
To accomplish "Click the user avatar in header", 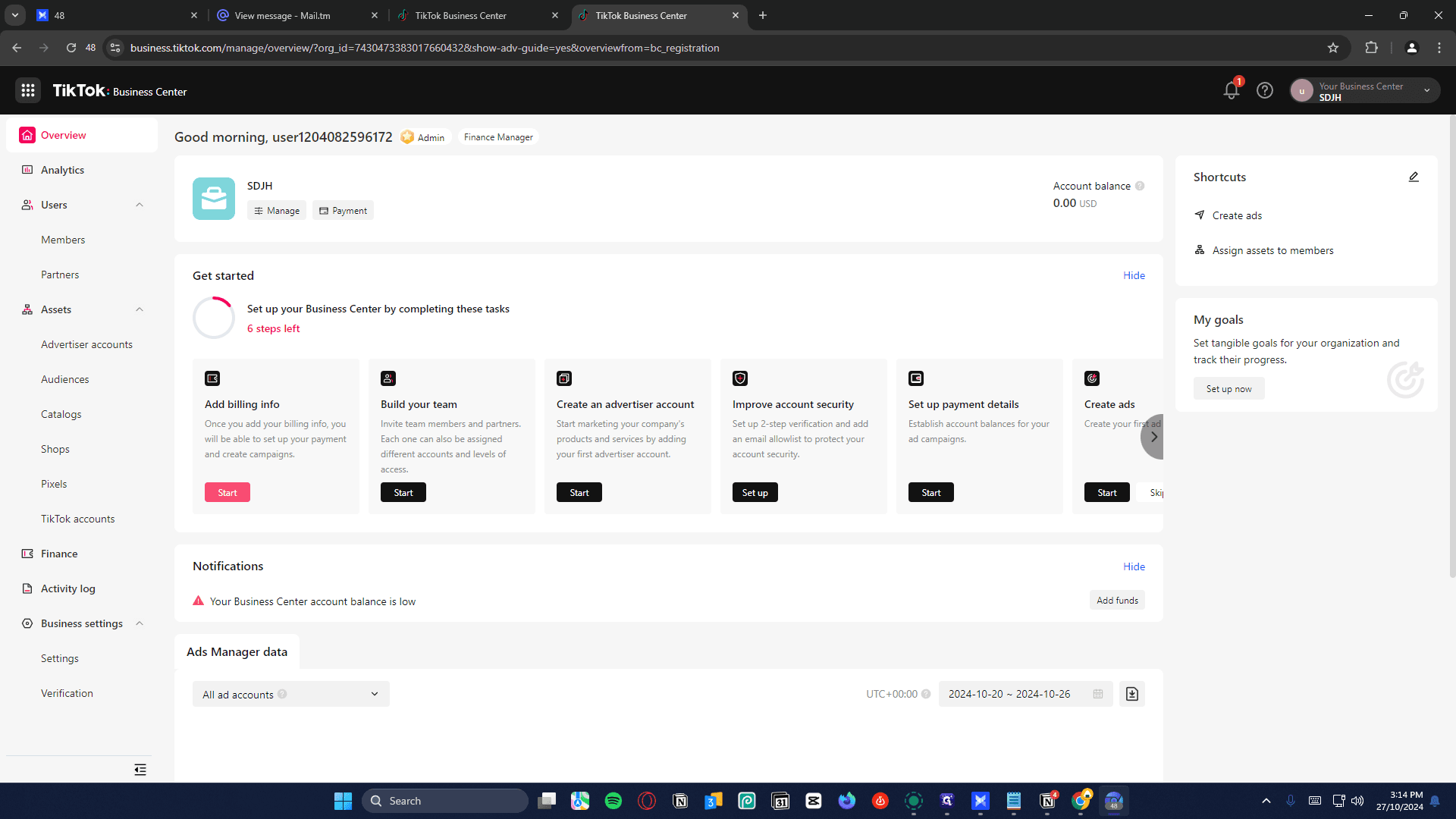I will click(1302, 91).
